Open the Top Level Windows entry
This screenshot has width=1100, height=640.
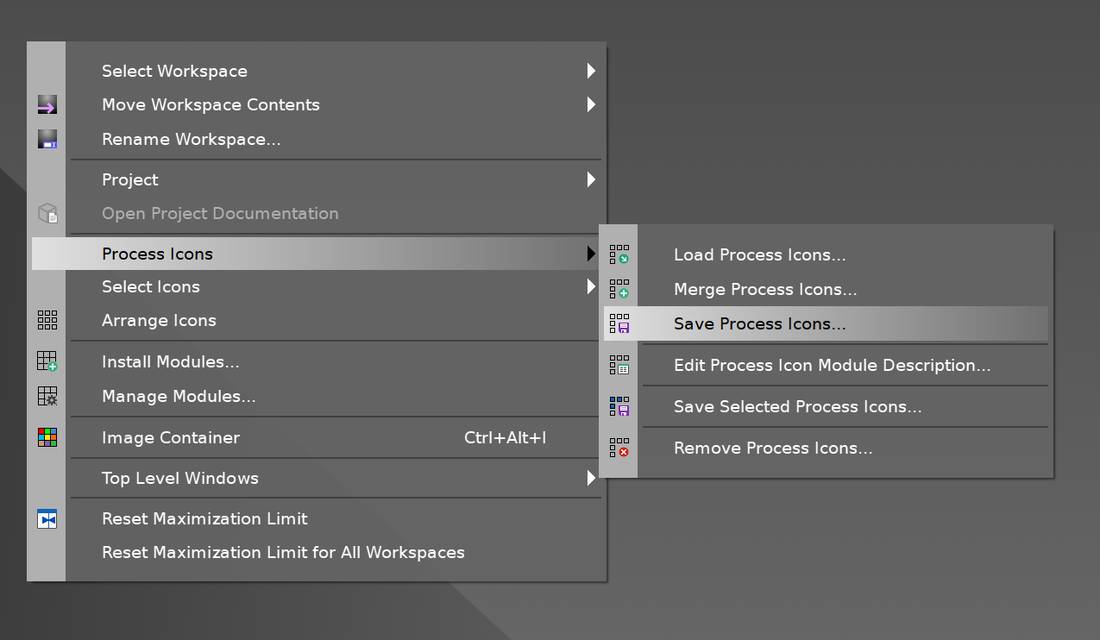point(316,478)
